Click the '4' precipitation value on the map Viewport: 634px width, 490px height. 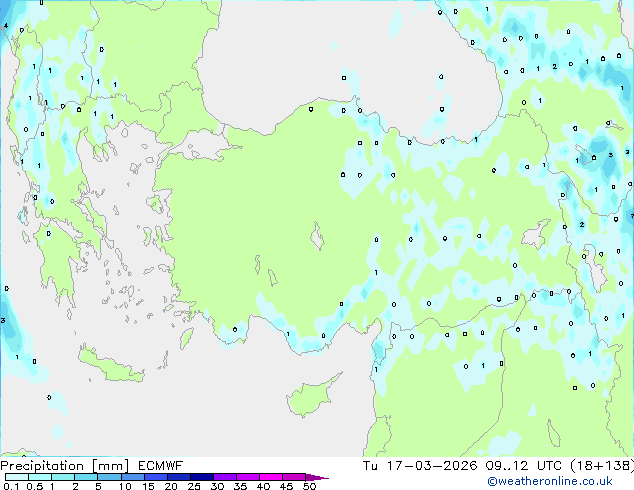[6, 26]
